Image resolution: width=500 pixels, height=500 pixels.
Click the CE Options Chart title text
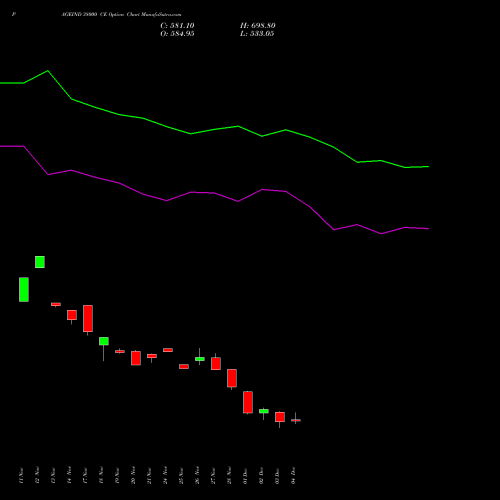click(x=121, y=15)
